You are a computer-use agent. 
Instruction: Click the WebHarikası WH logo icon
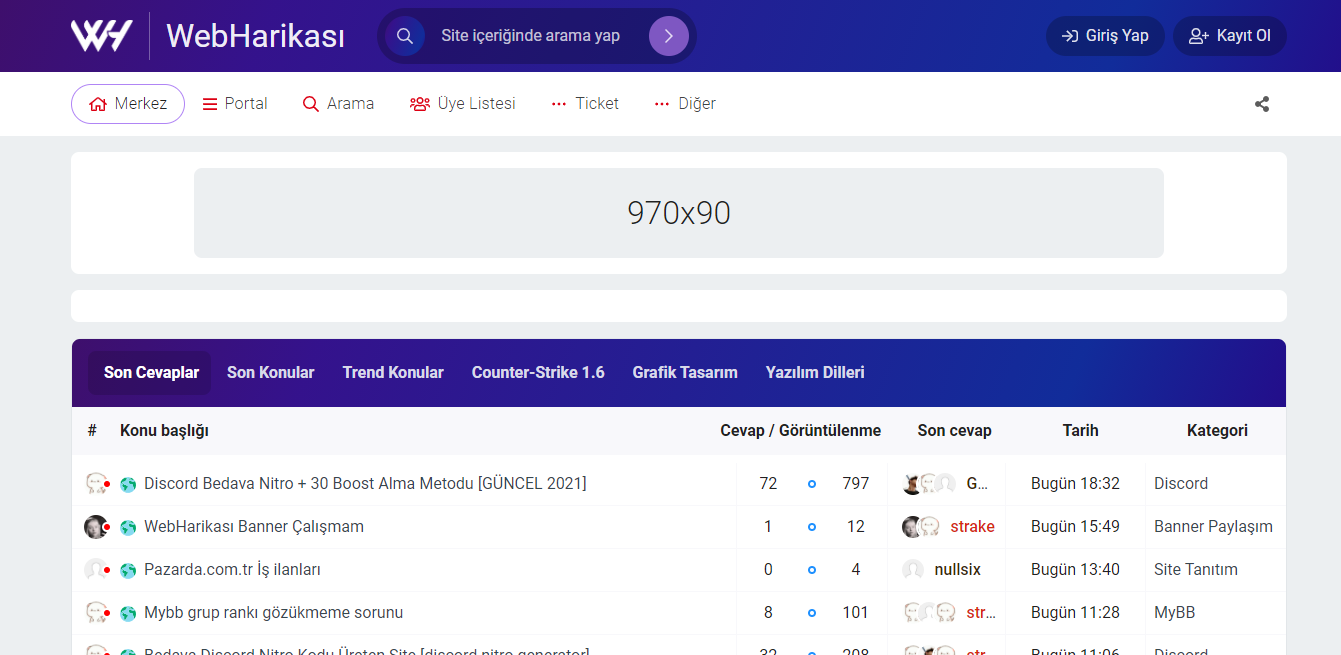point(101,36)
